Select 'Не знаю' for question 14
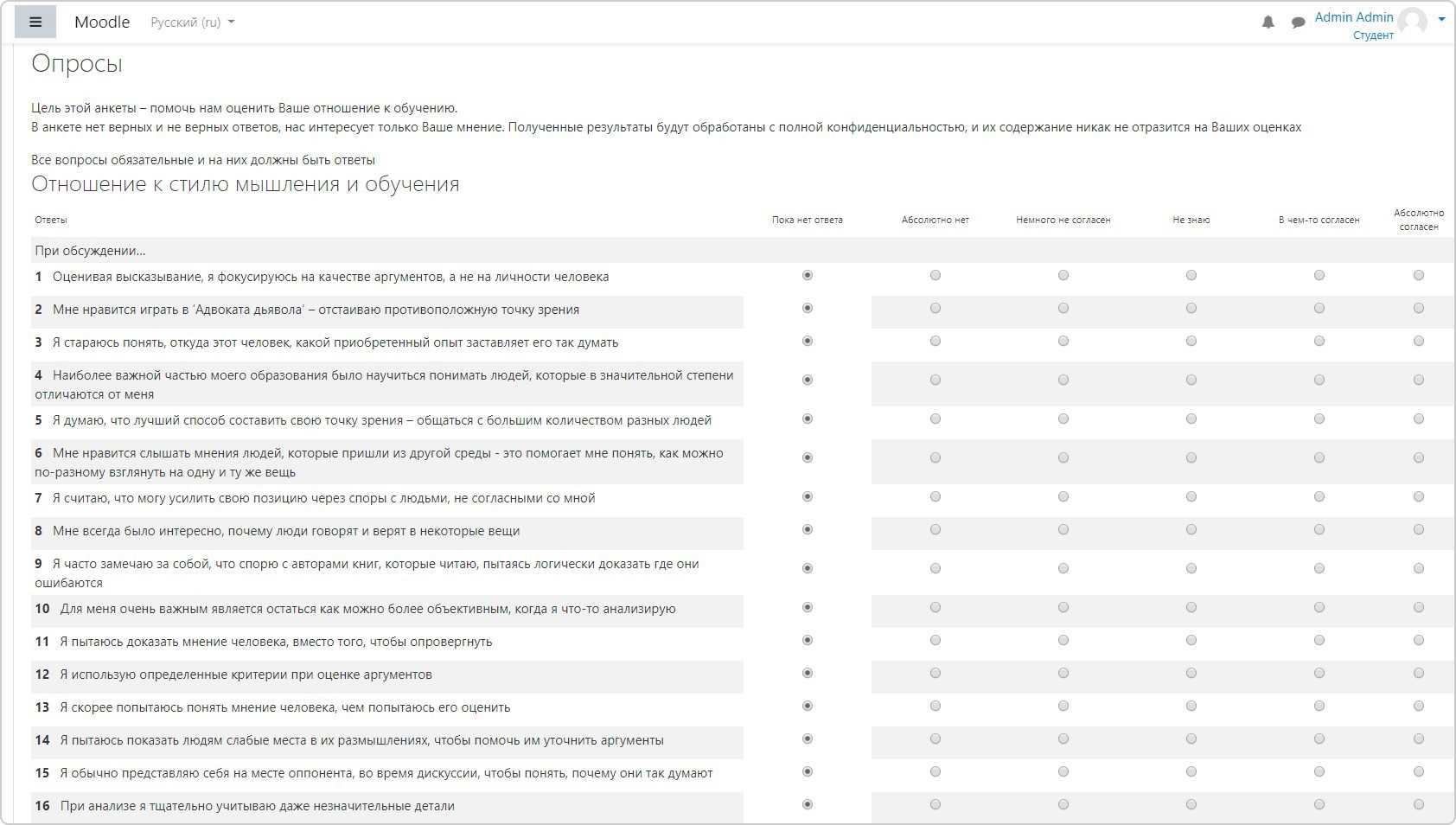The height and width of the screenshot is (825, 1456). 1191,739
